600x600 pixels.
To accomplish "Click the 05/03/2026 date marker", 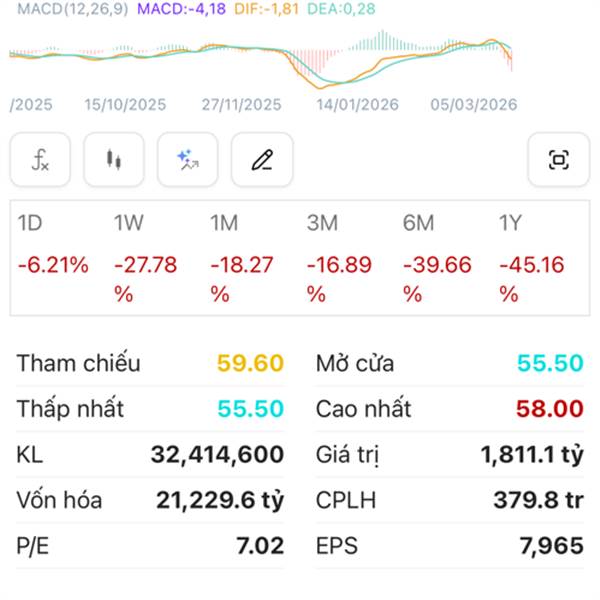I will [x=473, y=104].
